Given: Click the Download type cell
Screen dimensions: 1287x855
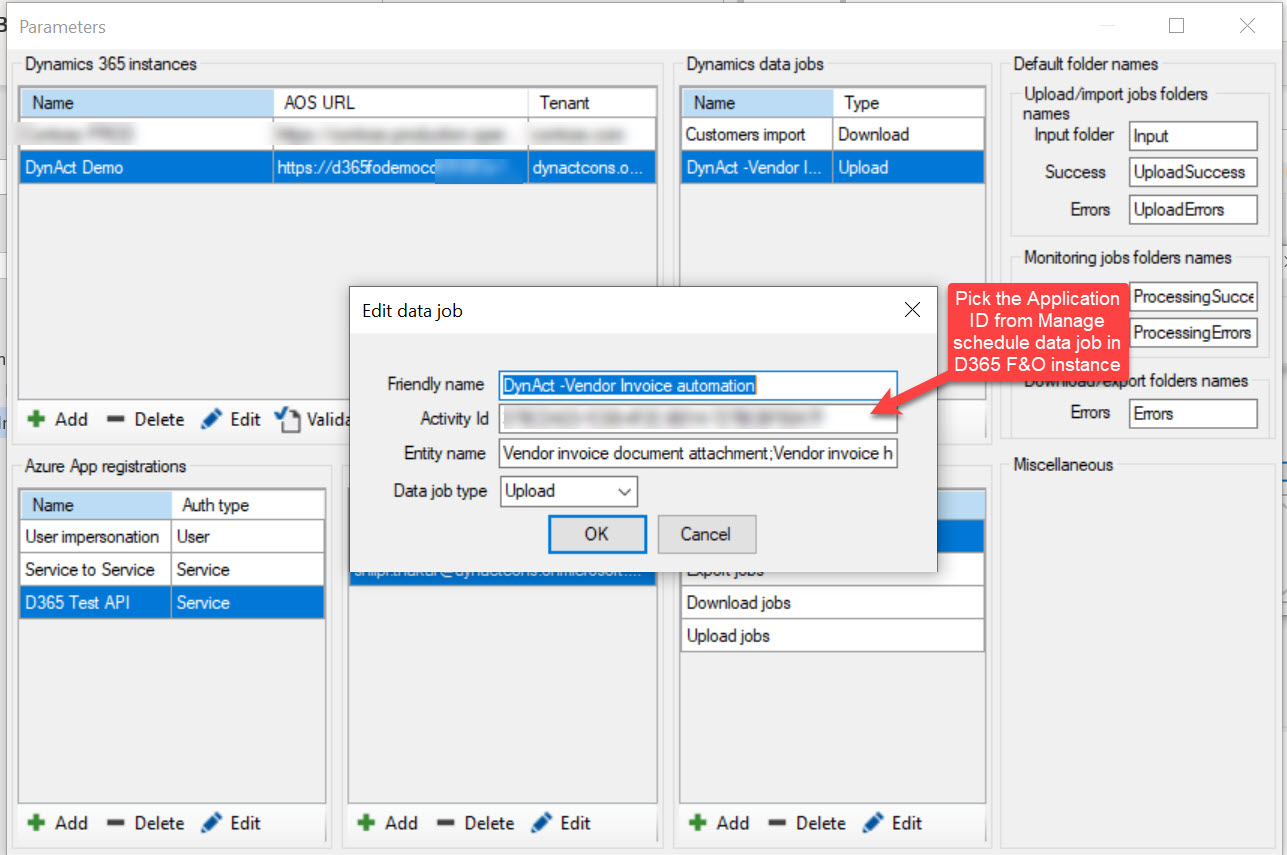Looking at the screenshot, I should (909, 134).
